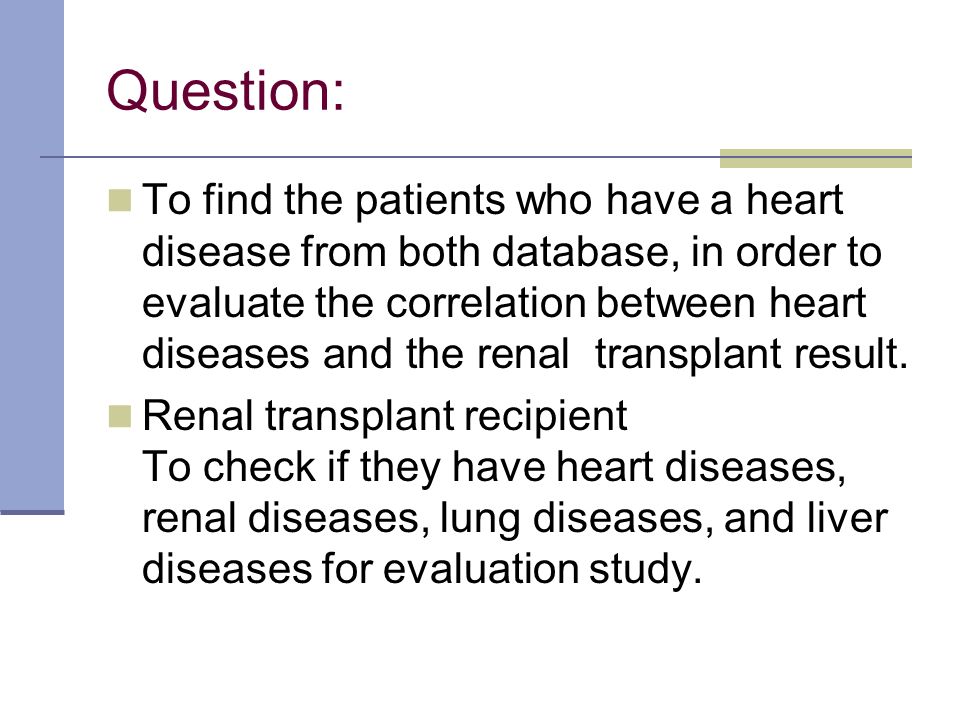
Task: Click the word 'heart' ending first line
Action: (794, 200)
